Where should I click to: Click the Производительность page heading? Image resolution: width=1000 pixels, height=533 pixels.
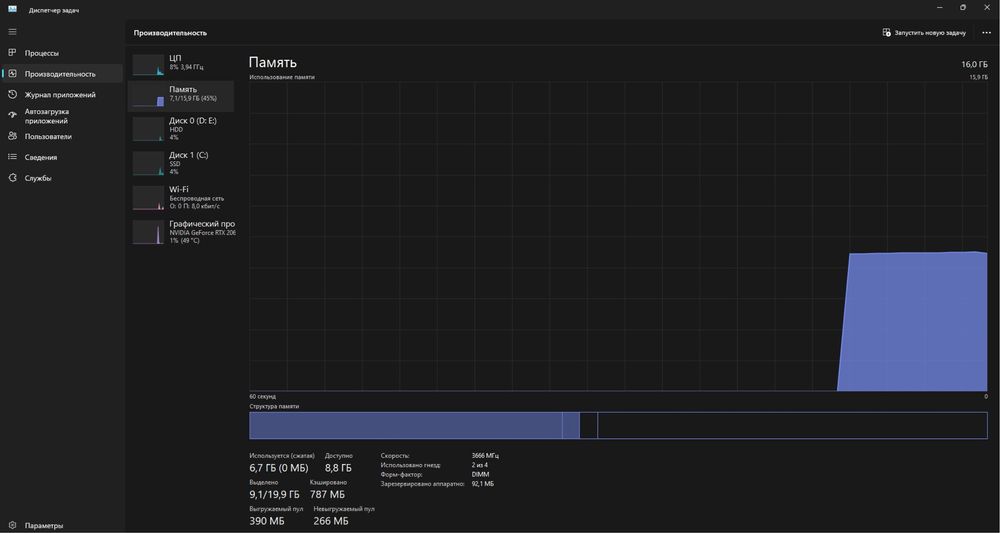170,33
